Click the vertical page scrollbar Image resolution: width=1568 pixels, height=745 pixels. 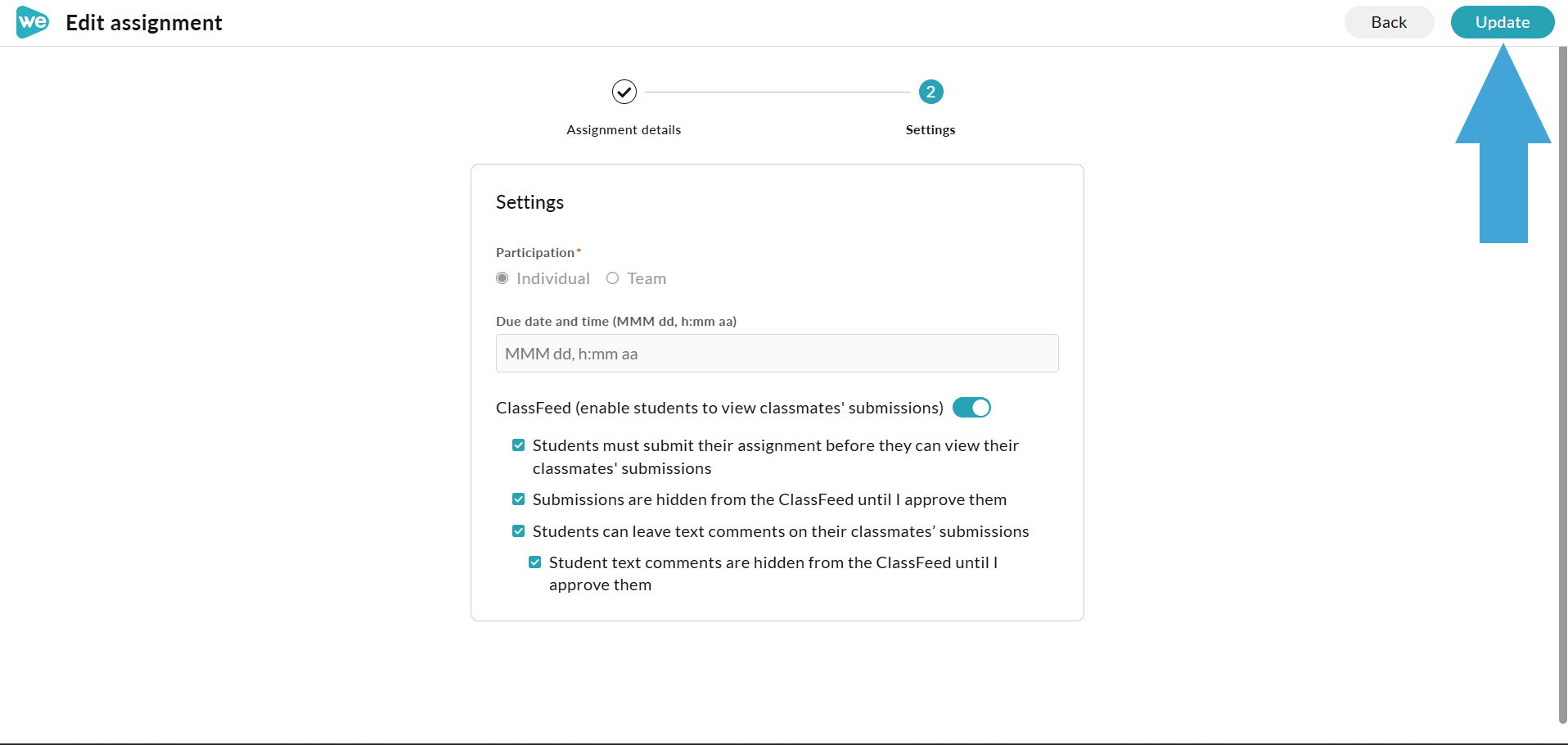(x=1562, y=385)
